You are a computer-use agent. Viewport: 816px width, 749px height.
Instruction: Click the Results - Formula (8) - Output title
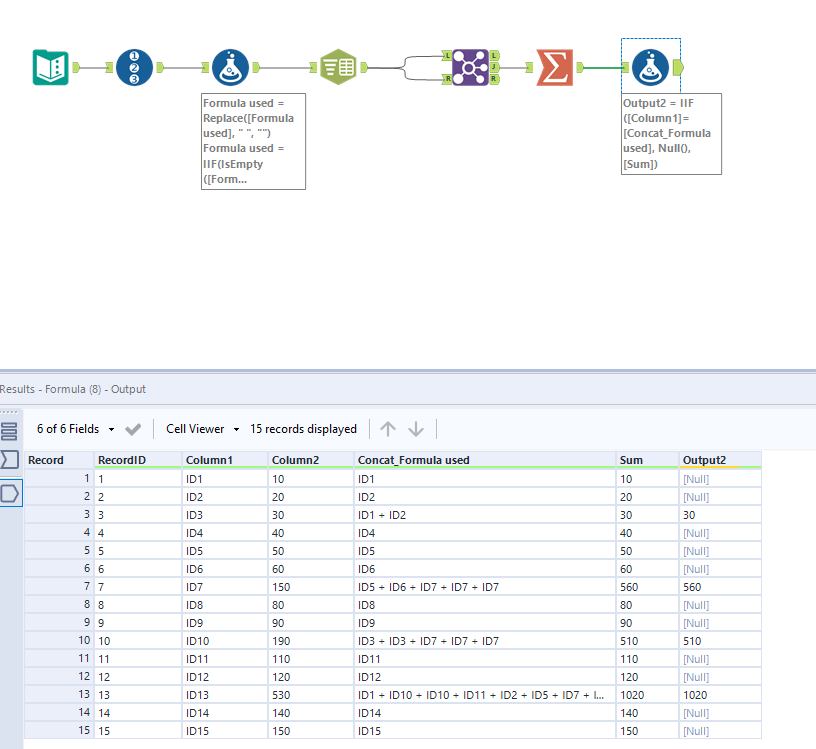pos(73,389)
